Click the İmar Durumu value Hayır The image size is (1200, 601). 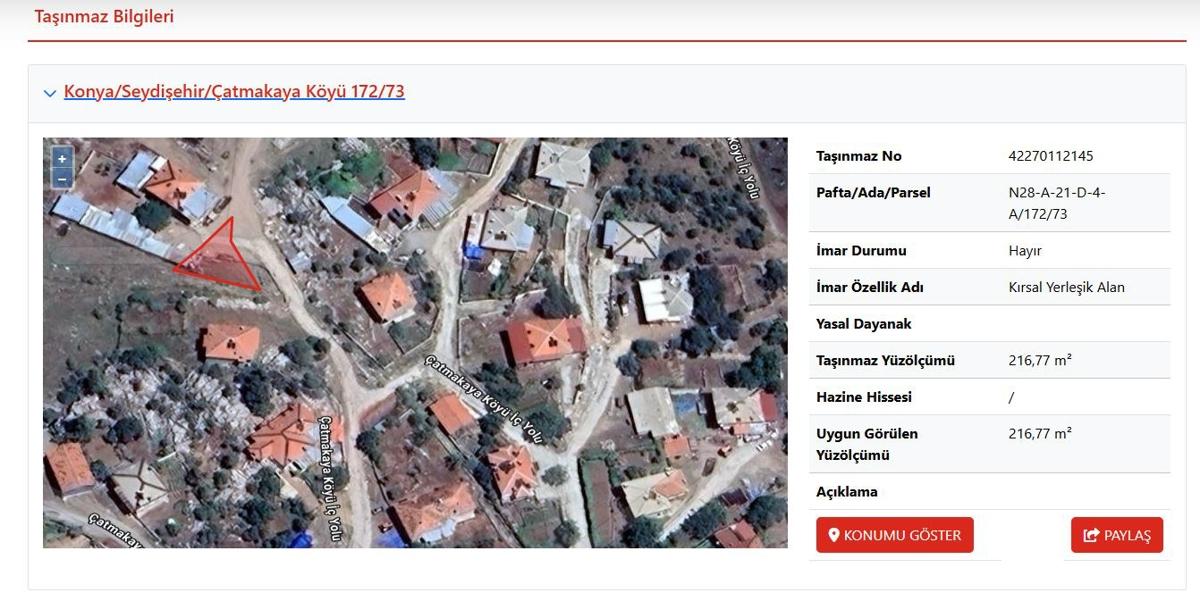[x=1025, y=250]
